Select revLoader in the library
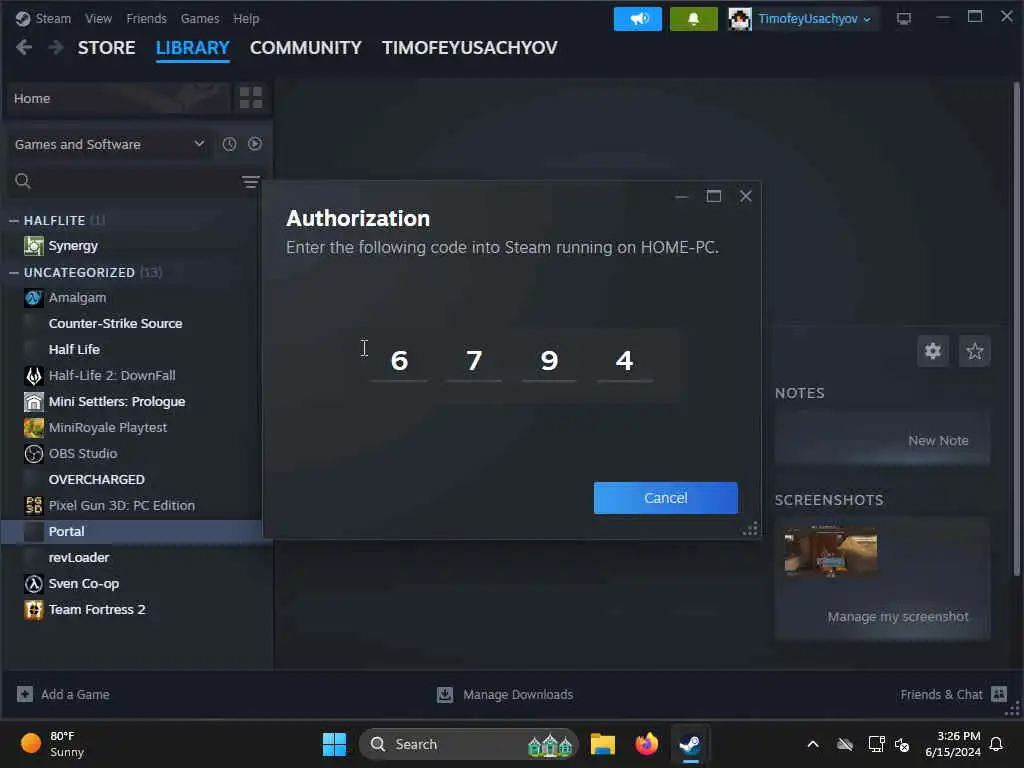This screenshot has width=1024, height=768. (x=78, y=557)
